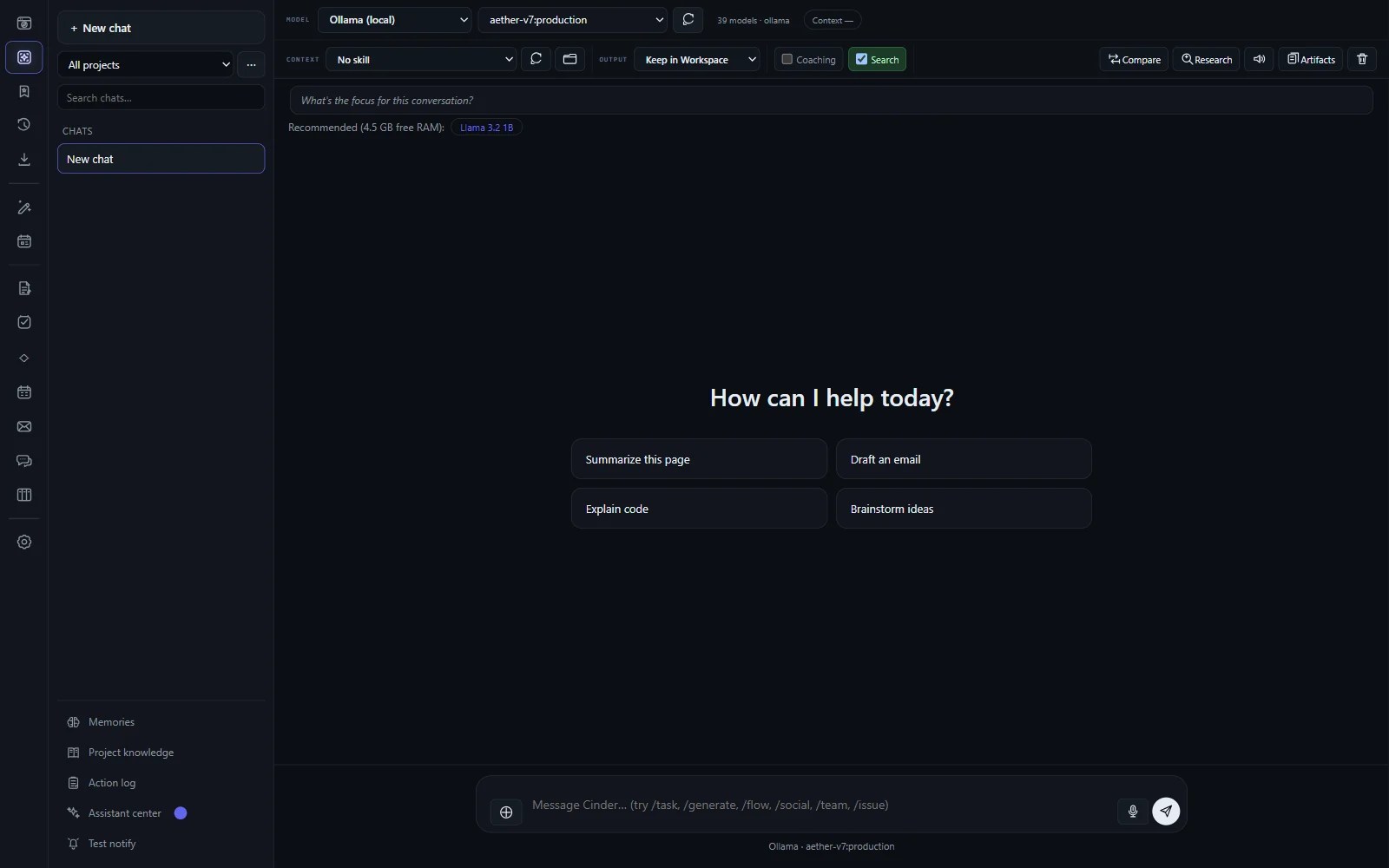Viewport: 1389px width, 868px height.
Task: Click the microphone icon in the message box
Action: 1132,811
